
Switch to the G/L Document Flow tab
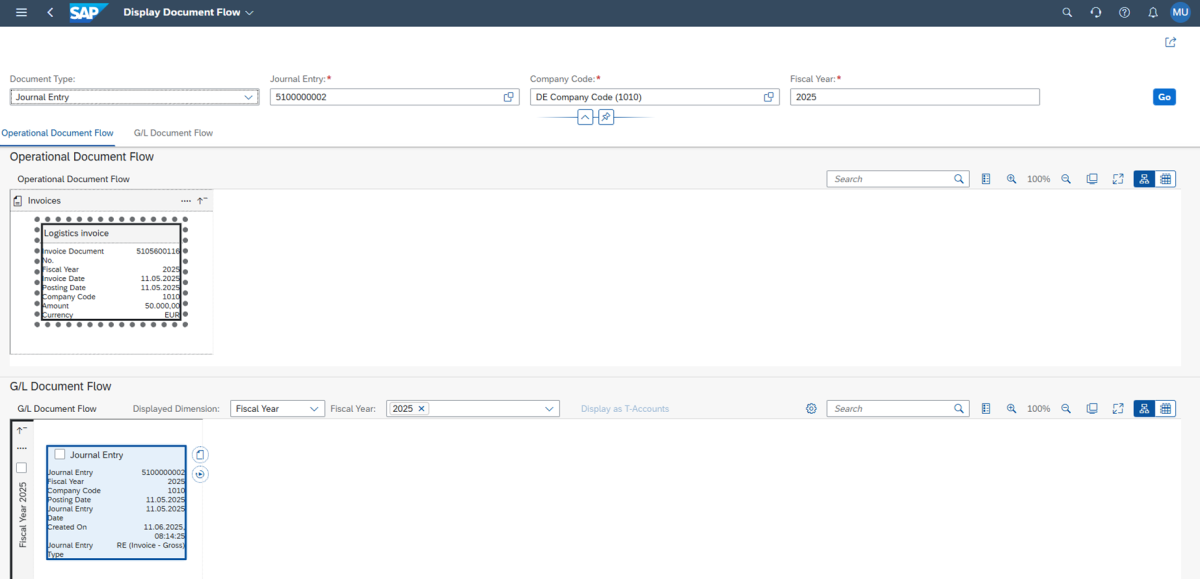173,133
